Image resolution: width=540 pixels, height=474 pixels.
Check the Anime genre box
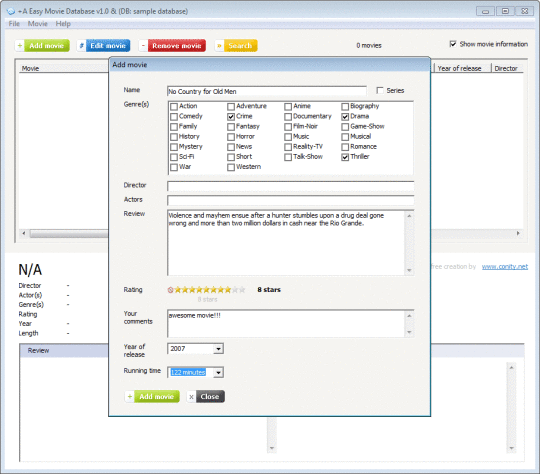(288, 106)
